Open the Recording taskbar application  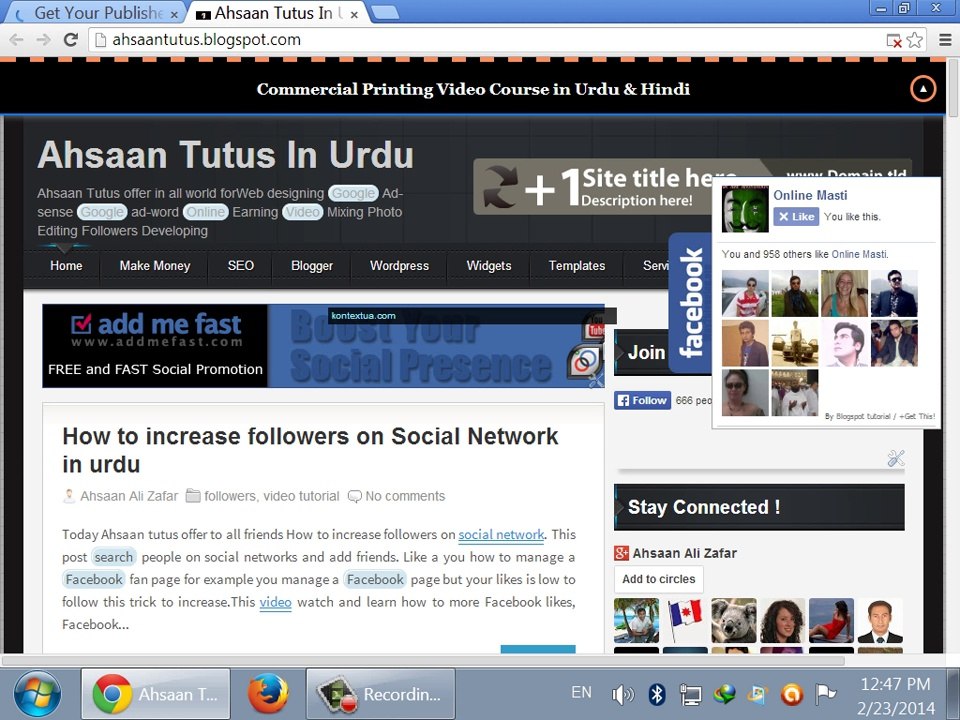click(380, 694)
